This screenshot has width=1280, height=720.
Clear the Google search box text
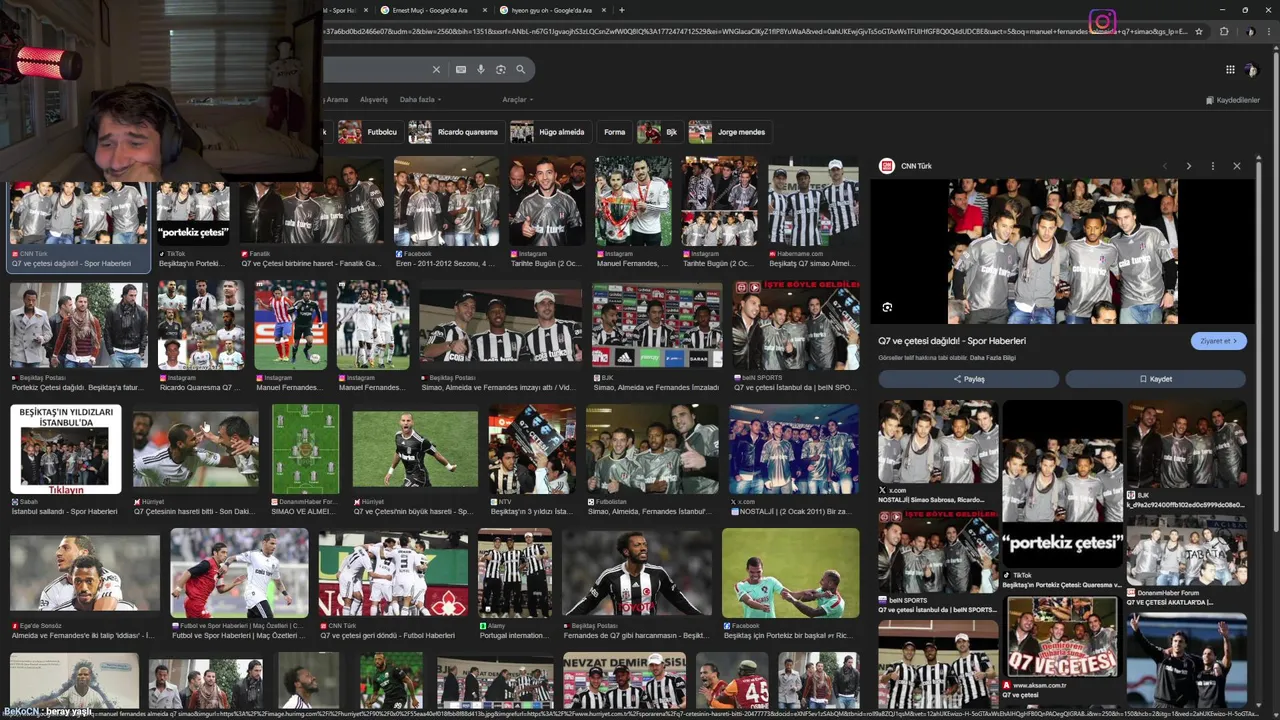(x=436, y=70)
